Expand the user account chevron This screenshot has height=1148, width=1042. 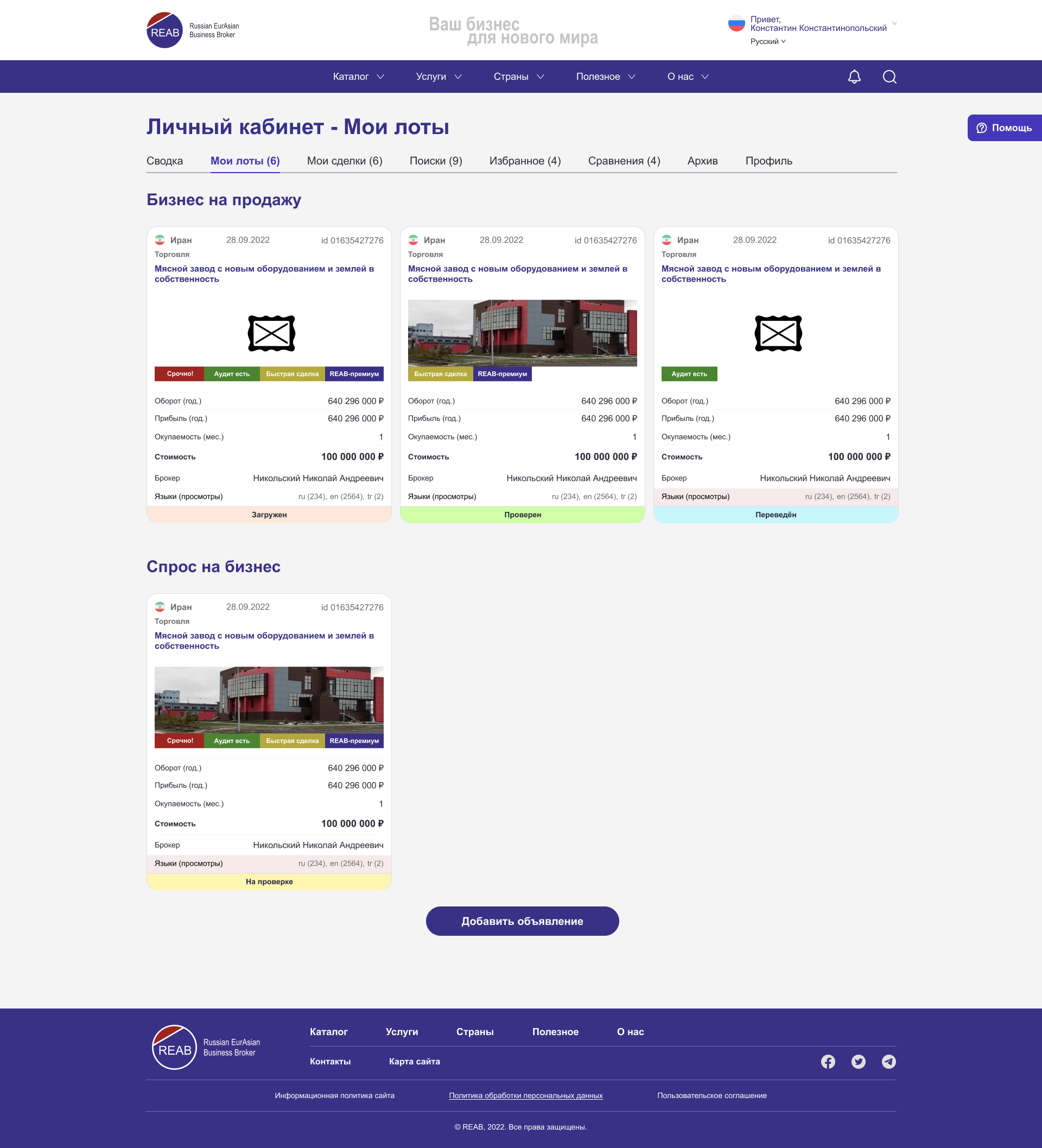[894, 24]
